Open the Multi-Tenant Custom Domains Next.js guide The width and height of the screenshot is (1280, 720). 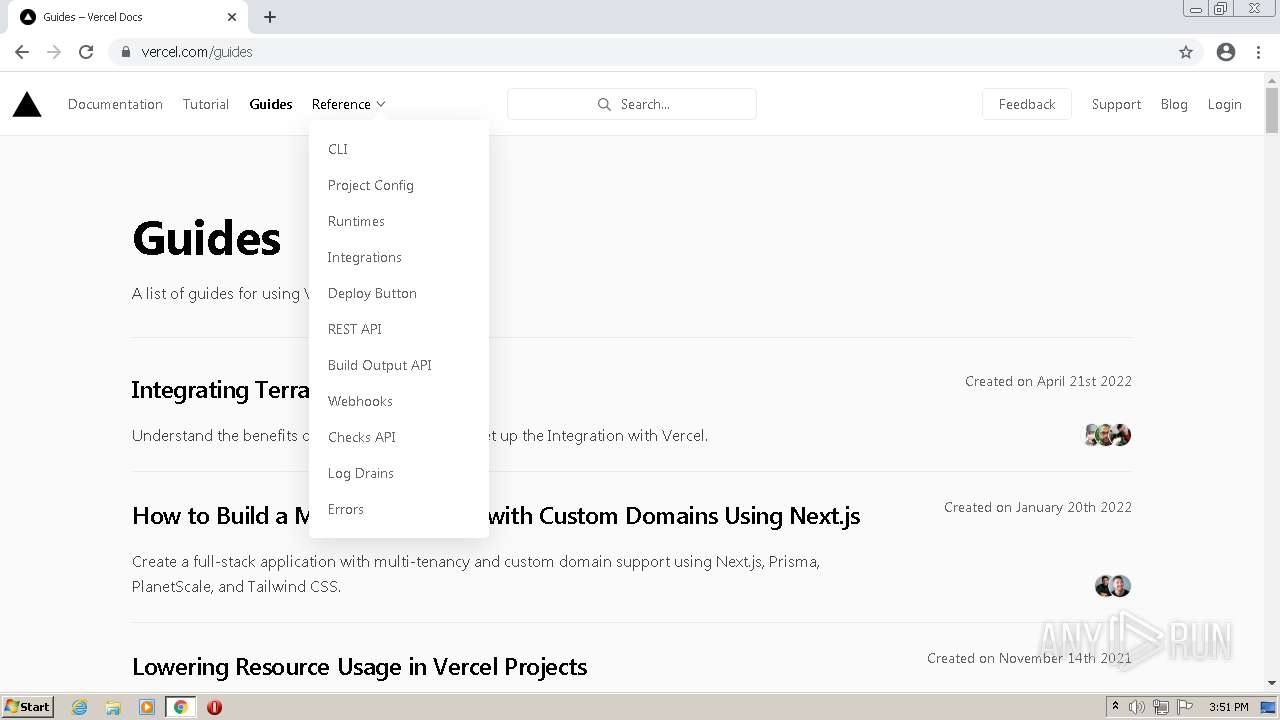[496, 516]
